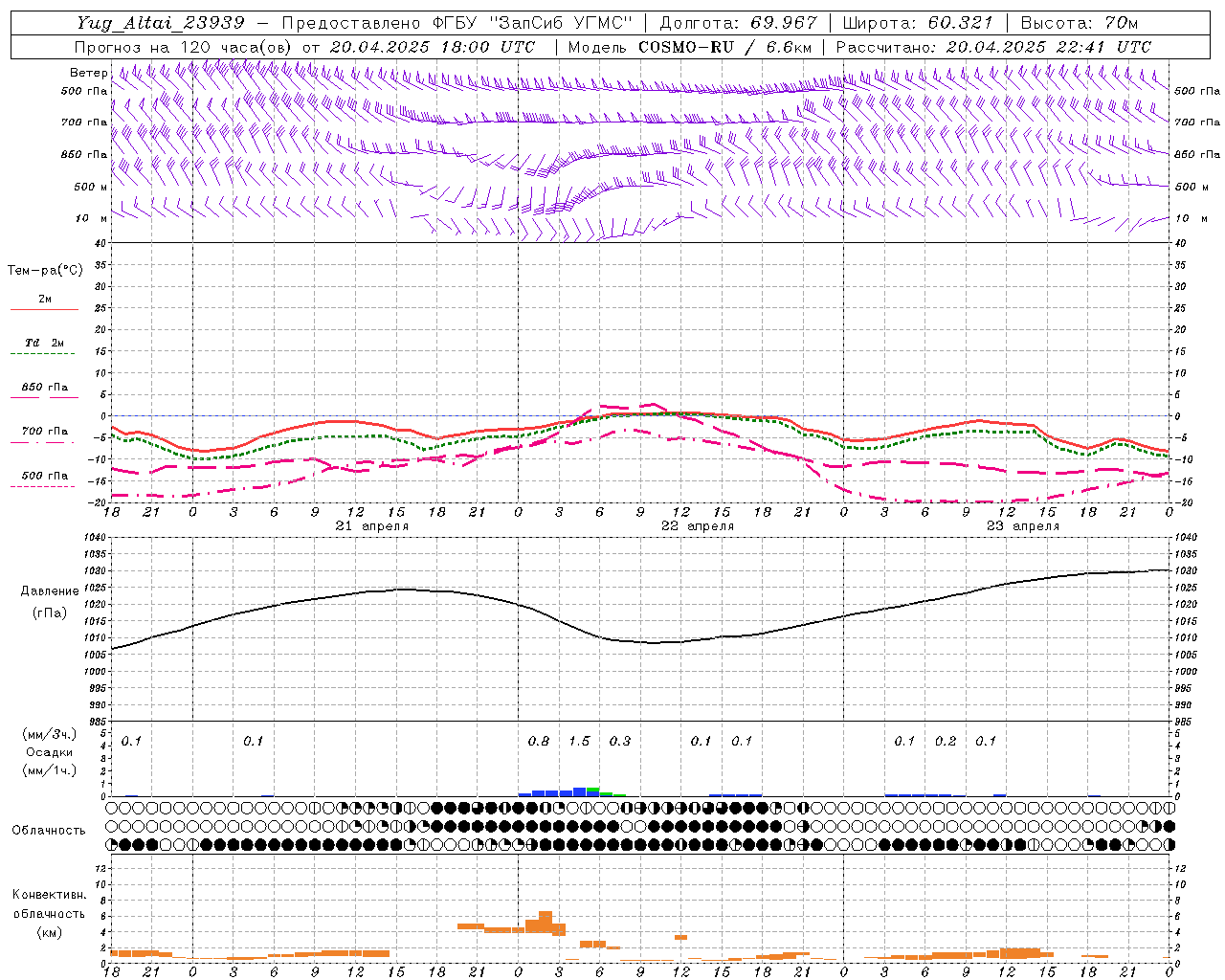Click the Td 2м dew point legend entry
The width and height of the screenshot is (1225, 980).
coord(44,343)
